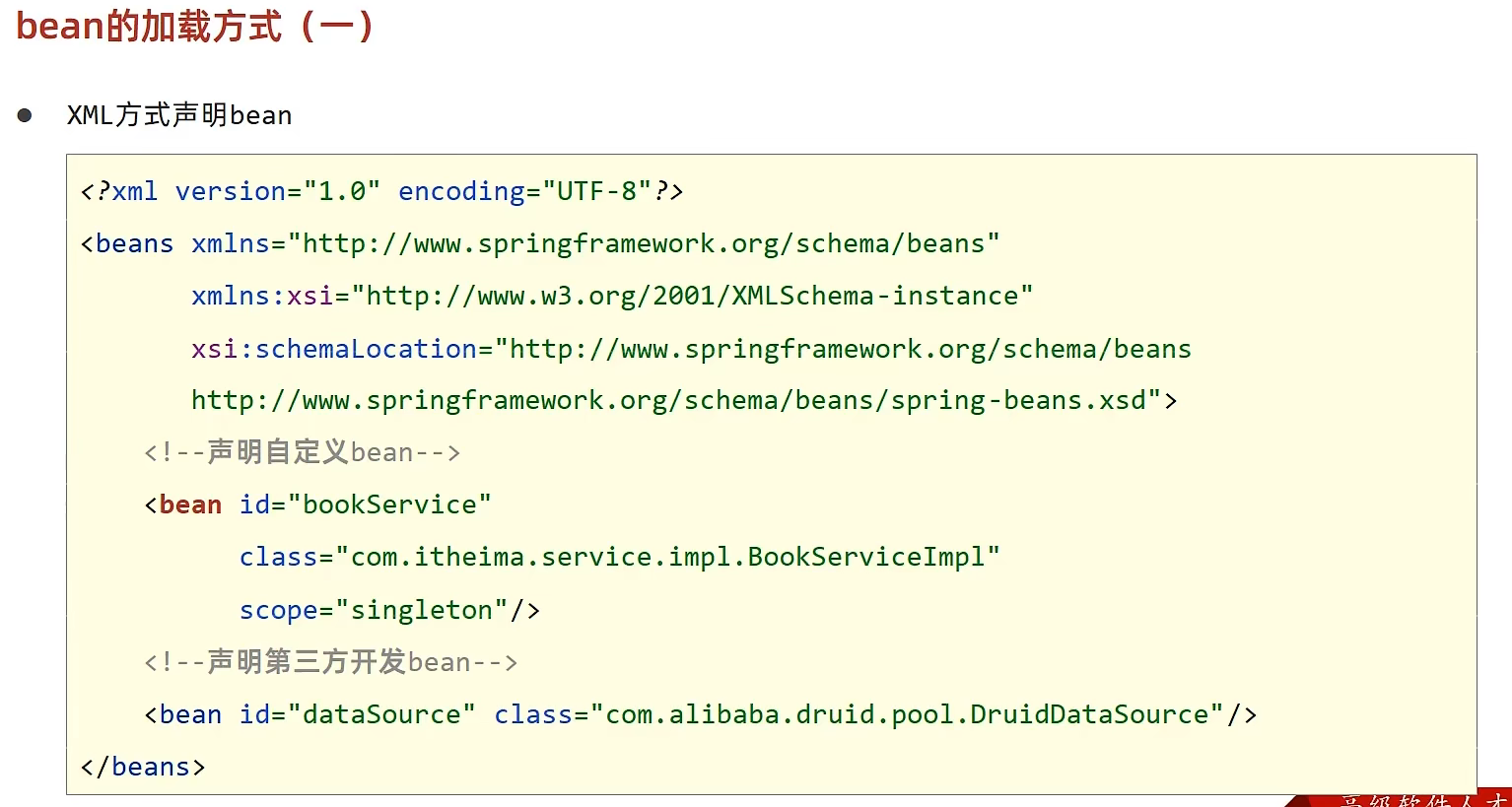Image resolution: width=1512 pixels, height=807 pixels.
Task: Click the slide title bean的加载方式（一）
Action: (x=195, y=26)
